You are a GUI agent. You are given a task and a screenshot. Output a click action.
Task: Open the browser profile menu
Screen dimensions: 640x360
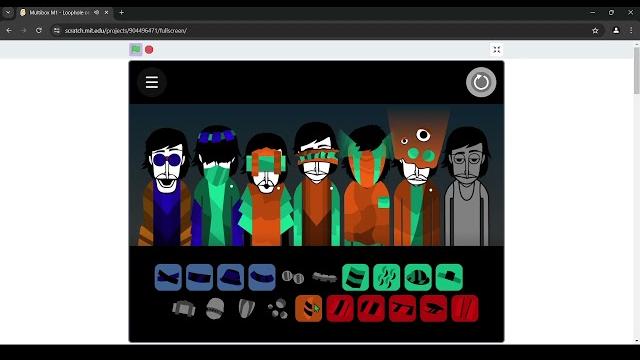[x=616, y=31]
